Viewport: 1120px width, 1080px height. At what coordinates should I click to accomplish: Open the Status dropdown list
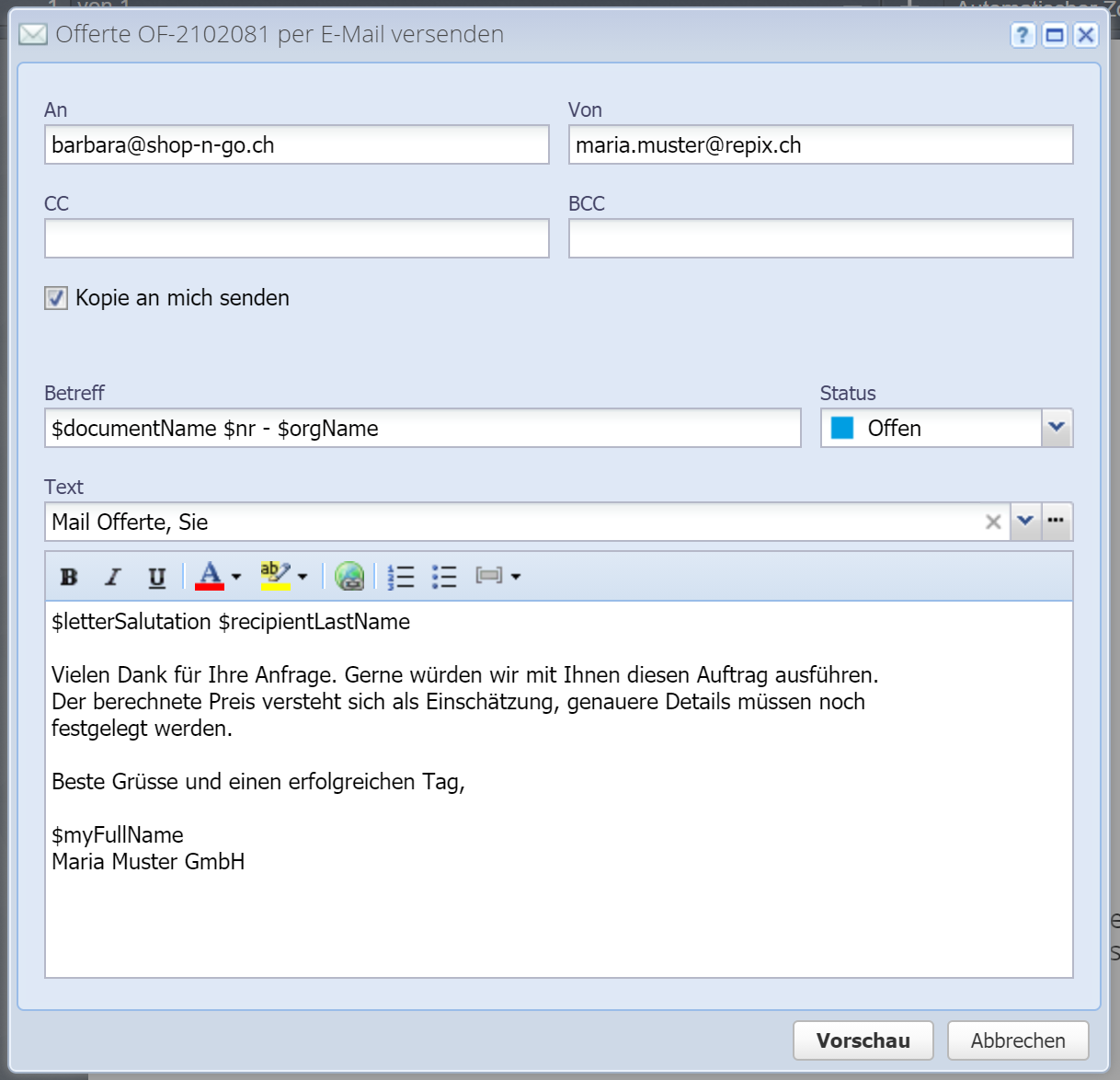pos(1057,428)
